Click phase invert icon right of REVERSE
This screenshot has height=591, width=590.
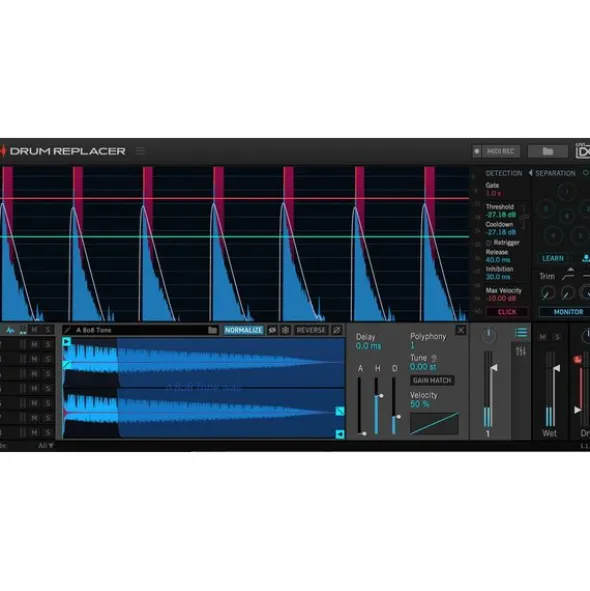pos(337,330)
